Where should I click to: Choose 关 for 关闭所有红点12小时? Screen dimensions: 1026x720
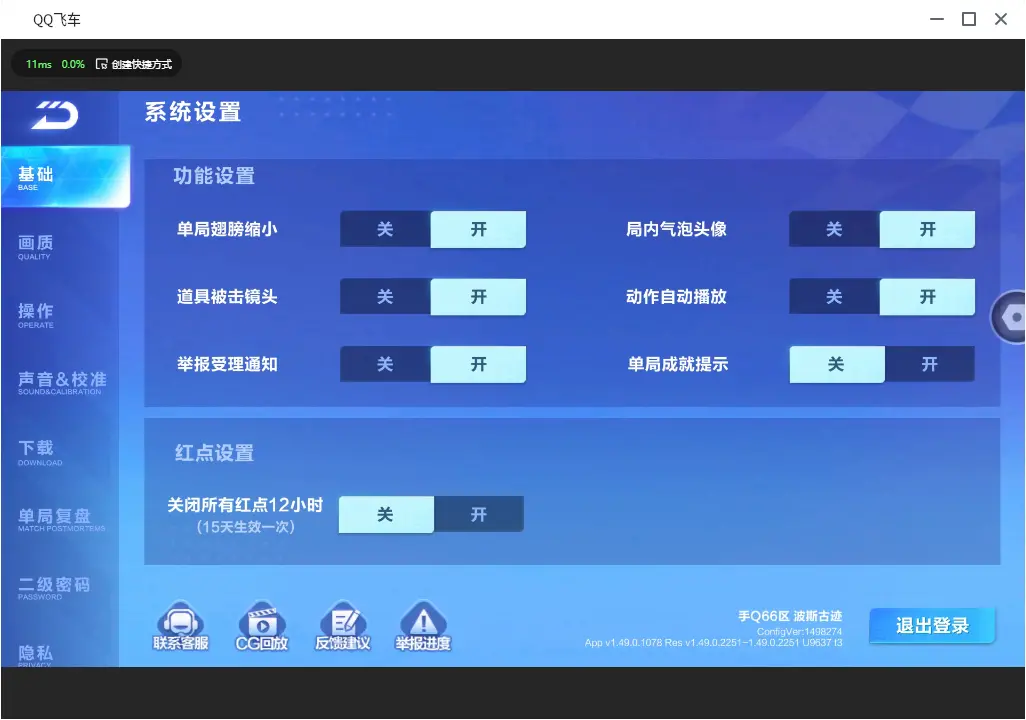pos(386,514)
